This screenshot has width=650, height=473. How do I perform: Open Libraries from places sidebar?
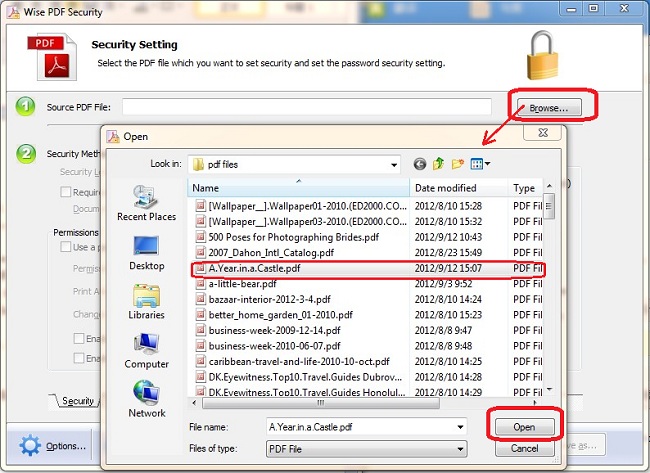point(146,301)
